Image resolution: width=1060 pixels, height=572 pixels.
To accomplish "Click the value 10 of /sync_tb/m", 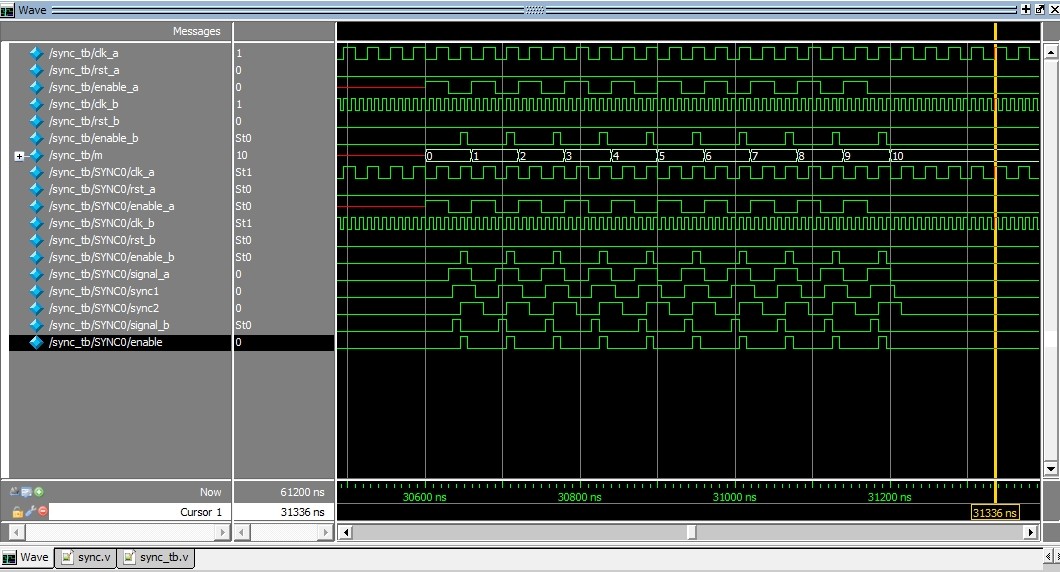I will 241,155.
